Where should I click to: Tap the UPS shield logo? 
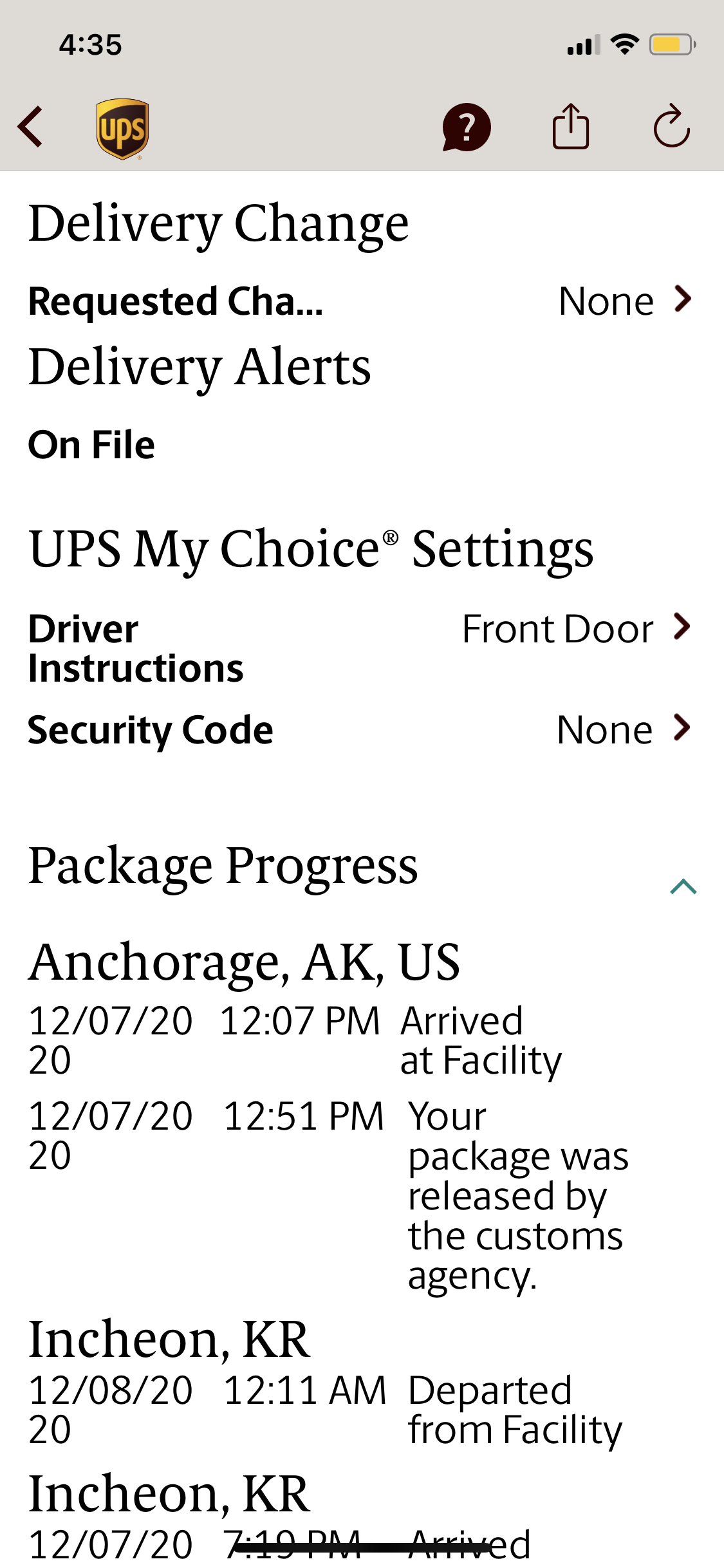[x=122, y=129]
